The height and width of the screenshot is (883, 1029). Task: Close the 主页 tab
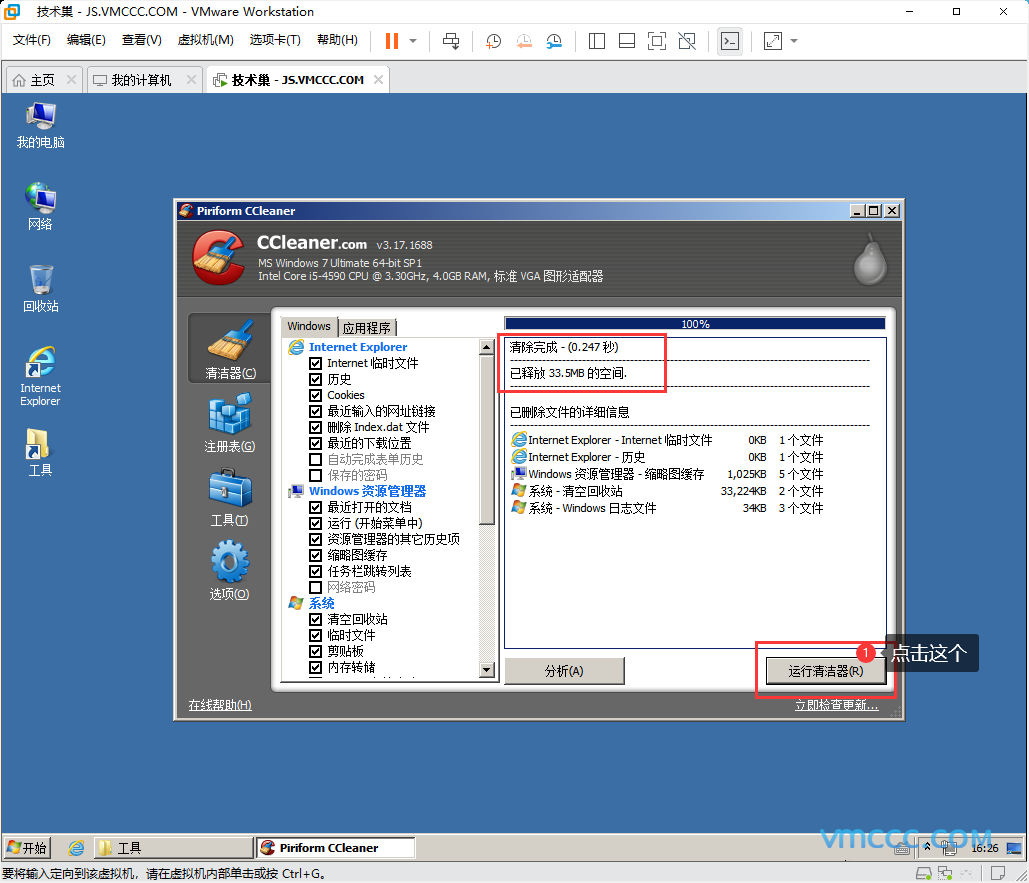(x=71, y=79)
